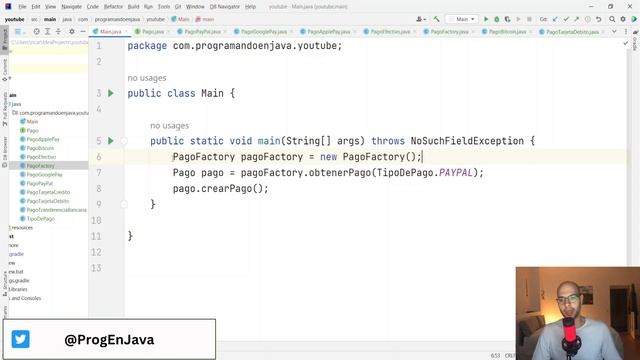Open the DB Navigator menu
Screen dimensions: 640x360
pos(224,7)
